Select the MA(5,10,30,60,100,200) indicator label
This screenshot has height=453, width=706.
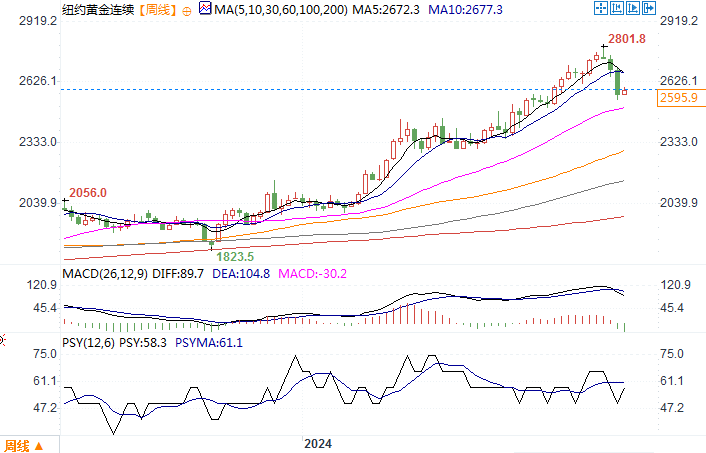point(281,9)
